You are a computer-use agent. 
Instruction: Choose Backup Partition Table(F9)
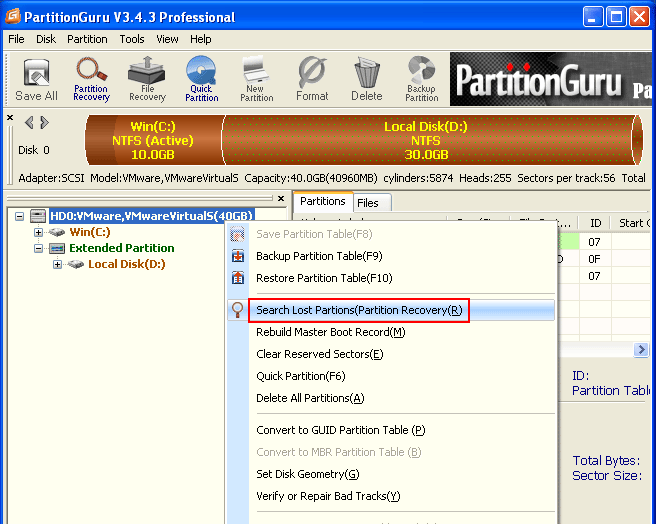(x=391, y=256)
